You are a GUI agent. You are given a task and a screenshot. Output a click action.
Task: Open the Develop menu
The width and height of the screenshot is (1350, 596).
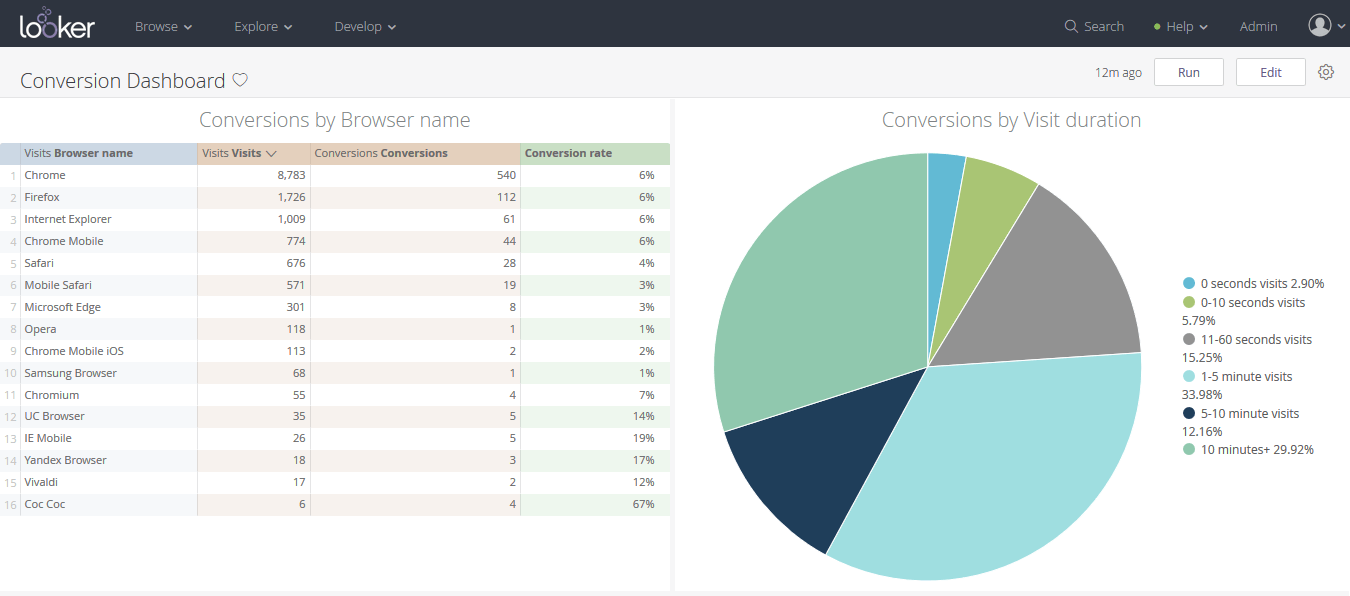coord(365,26)
